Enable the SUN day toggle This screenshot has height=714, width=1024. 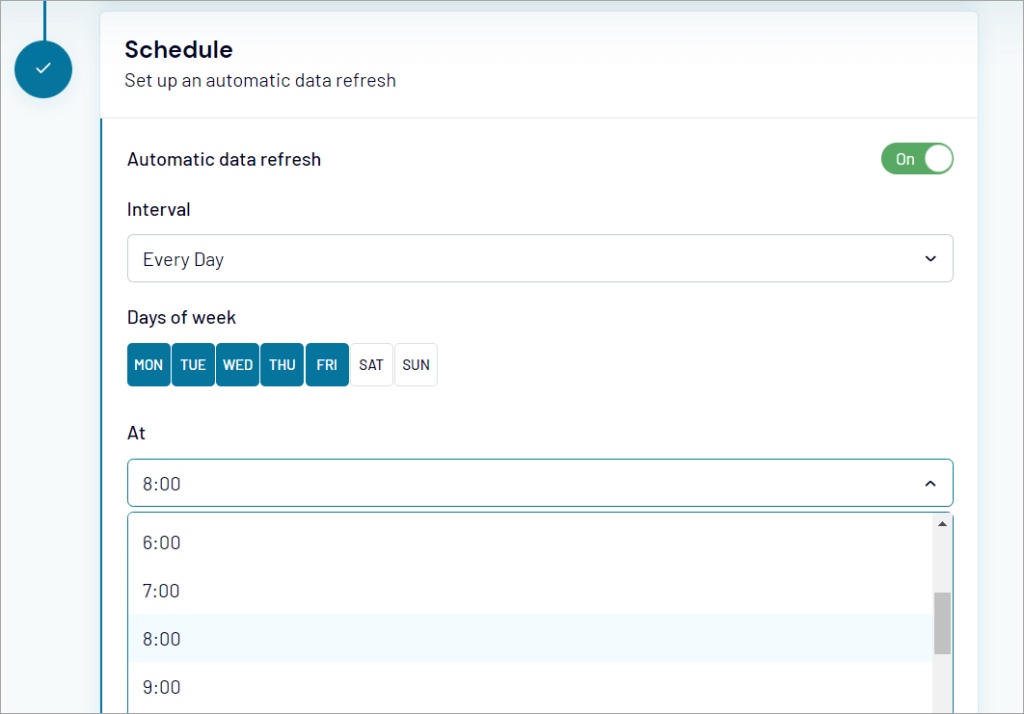[x=415, y=364]
